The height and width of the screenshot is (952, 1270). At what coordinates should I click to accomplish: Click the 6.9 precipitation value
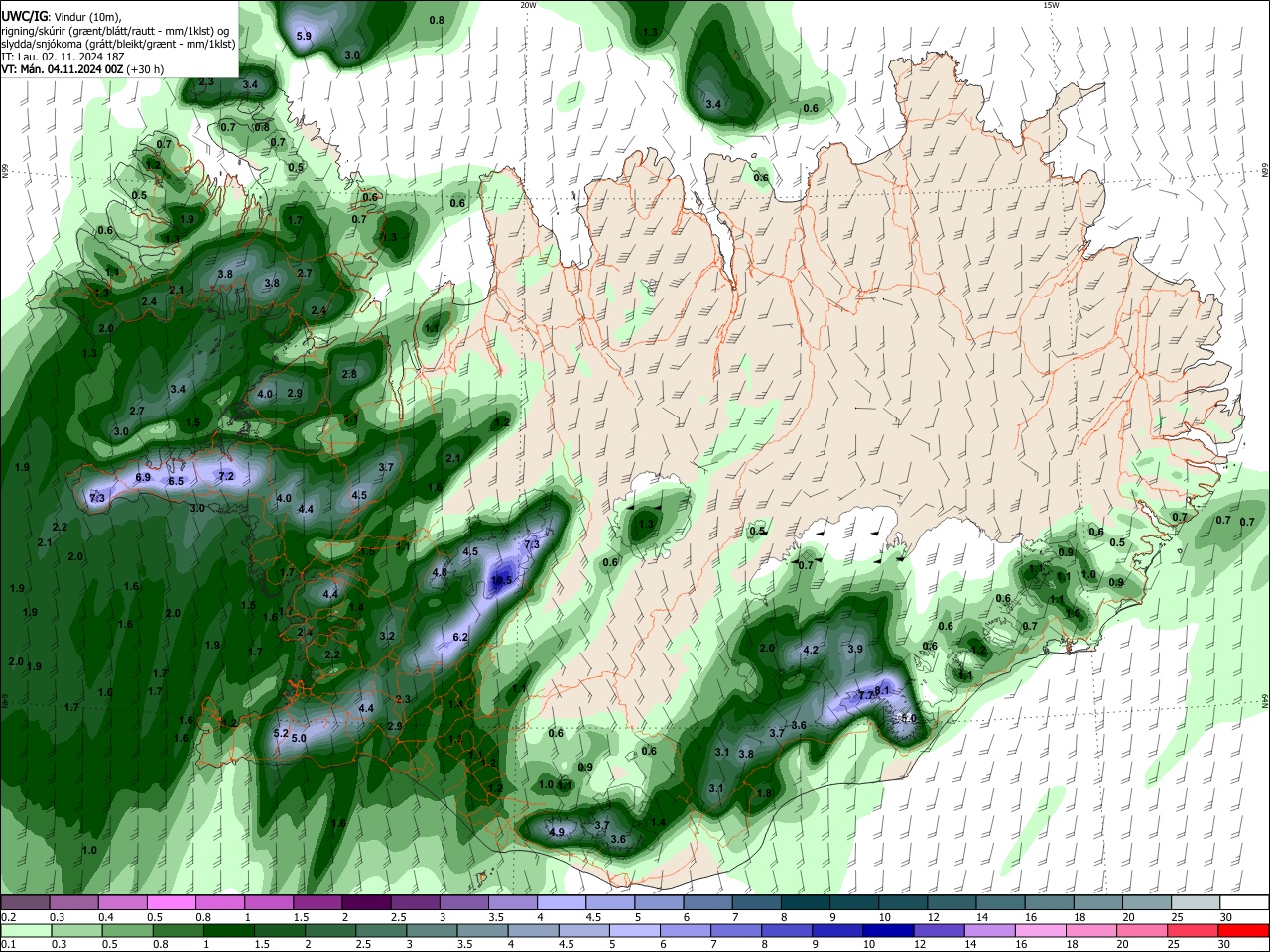point(142,478)
